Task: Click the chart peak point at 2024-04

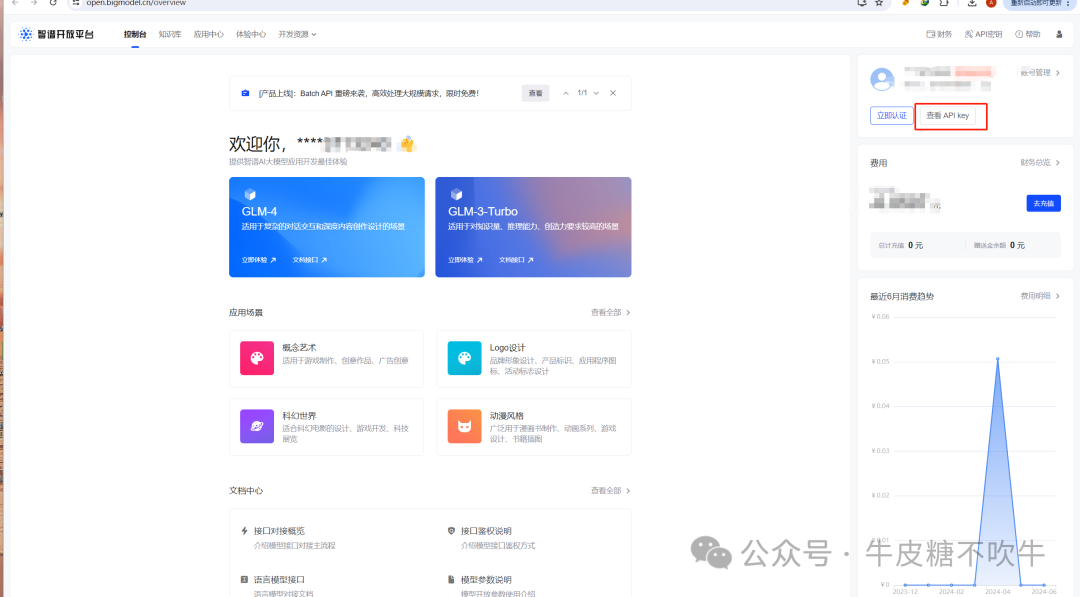Action: [x=997, y=359]
